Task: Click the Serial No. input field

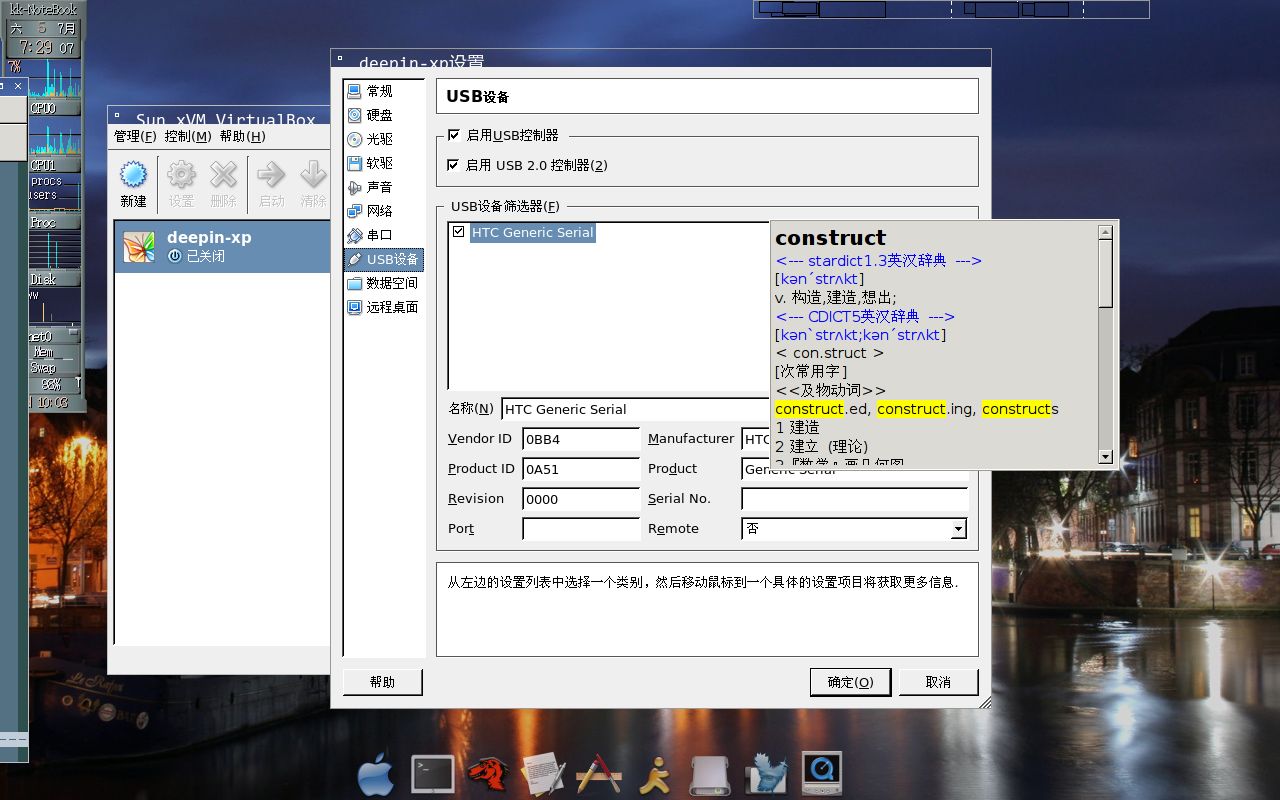Action: click(x=855, y=499)
